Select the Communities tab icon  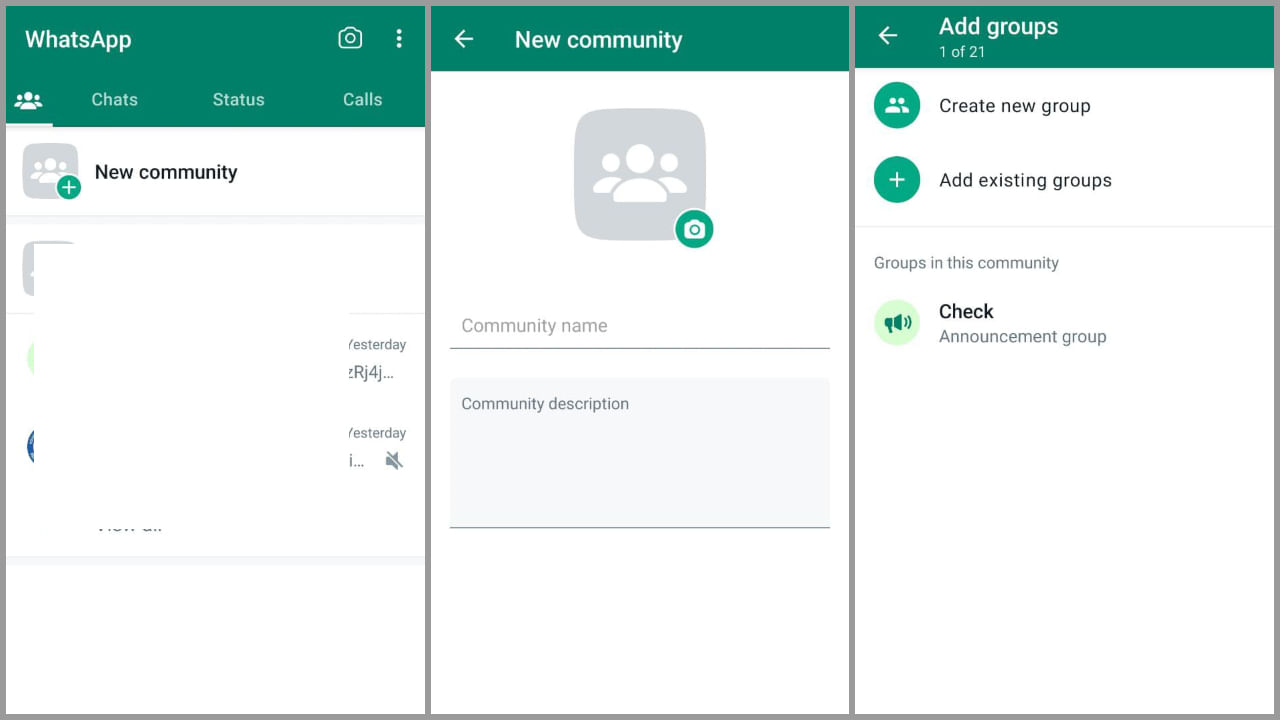point(29,100)
